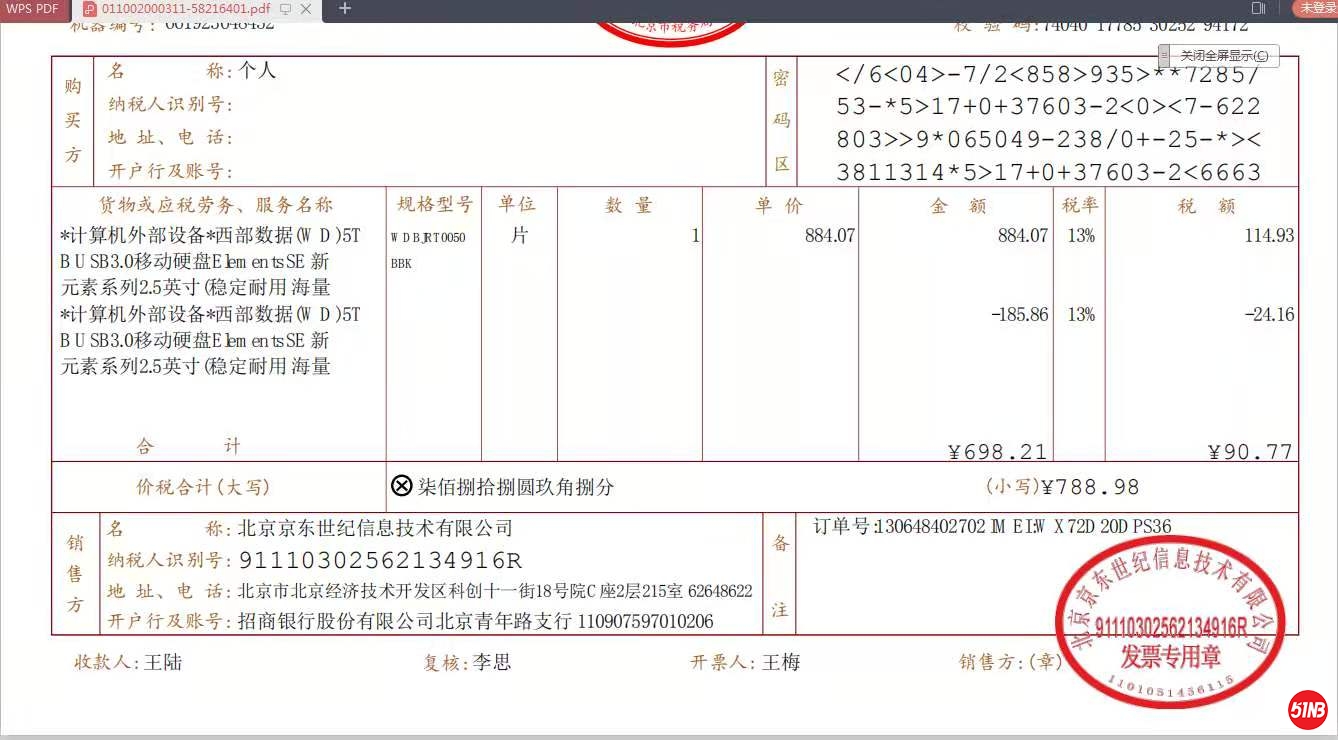Click the 合计 row label
Image resolution: width=1338 pixels, height=740 pixels.
tap(190, 446)
